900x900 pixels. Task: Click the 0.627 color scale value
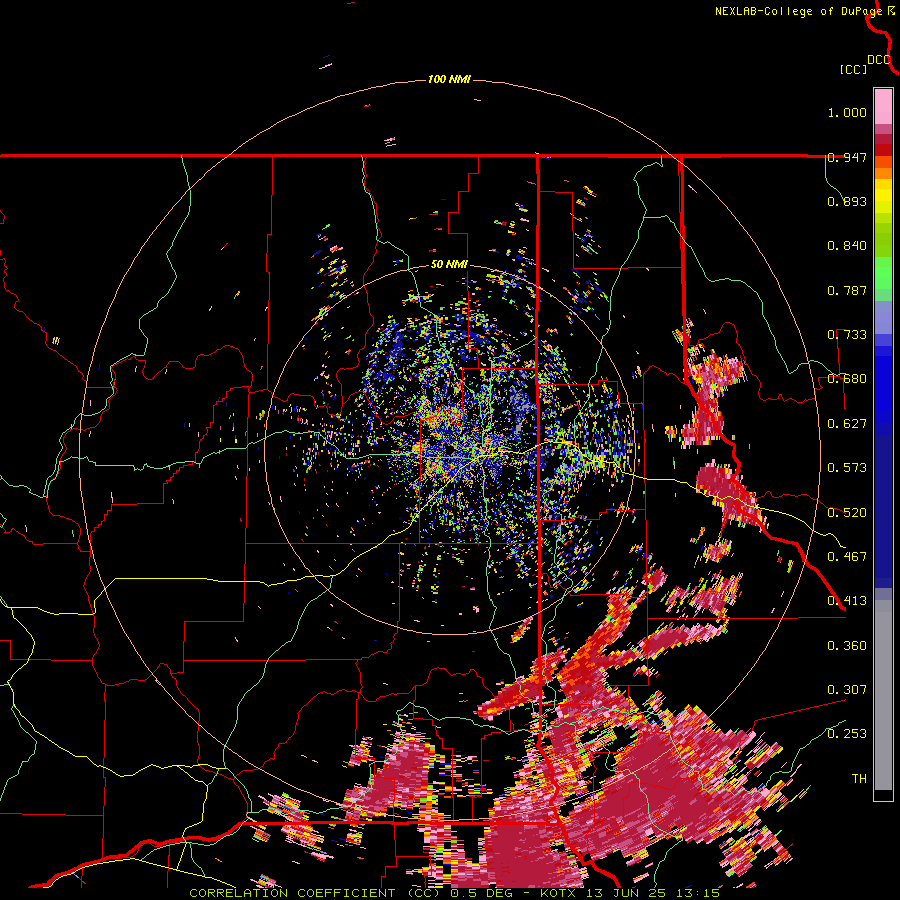847,424
